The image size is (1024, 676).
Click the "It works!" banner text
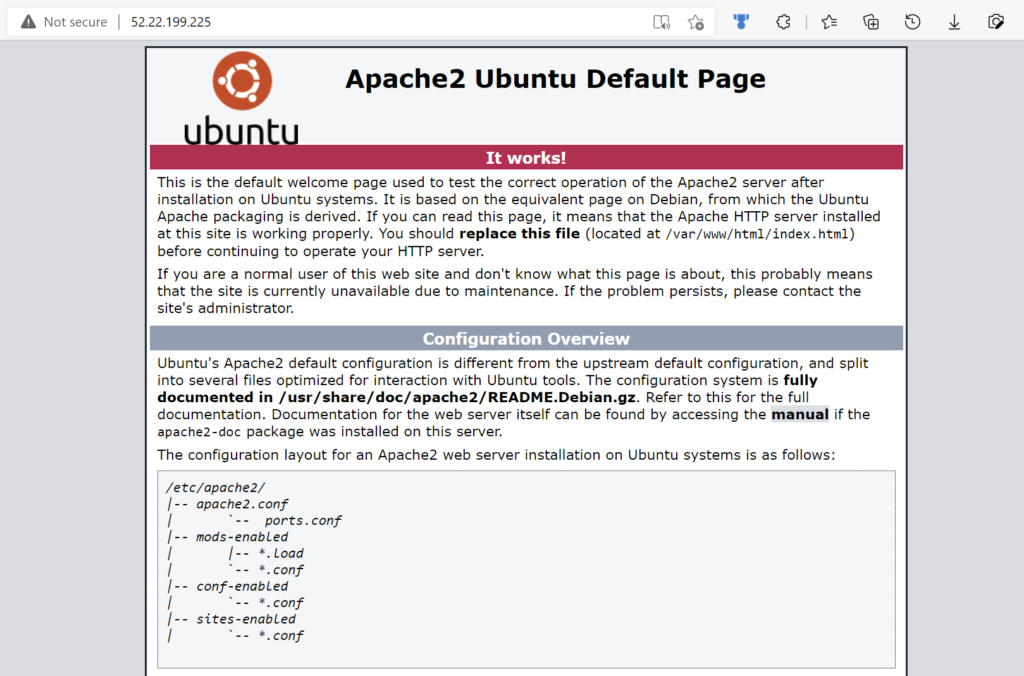[526, 158]
